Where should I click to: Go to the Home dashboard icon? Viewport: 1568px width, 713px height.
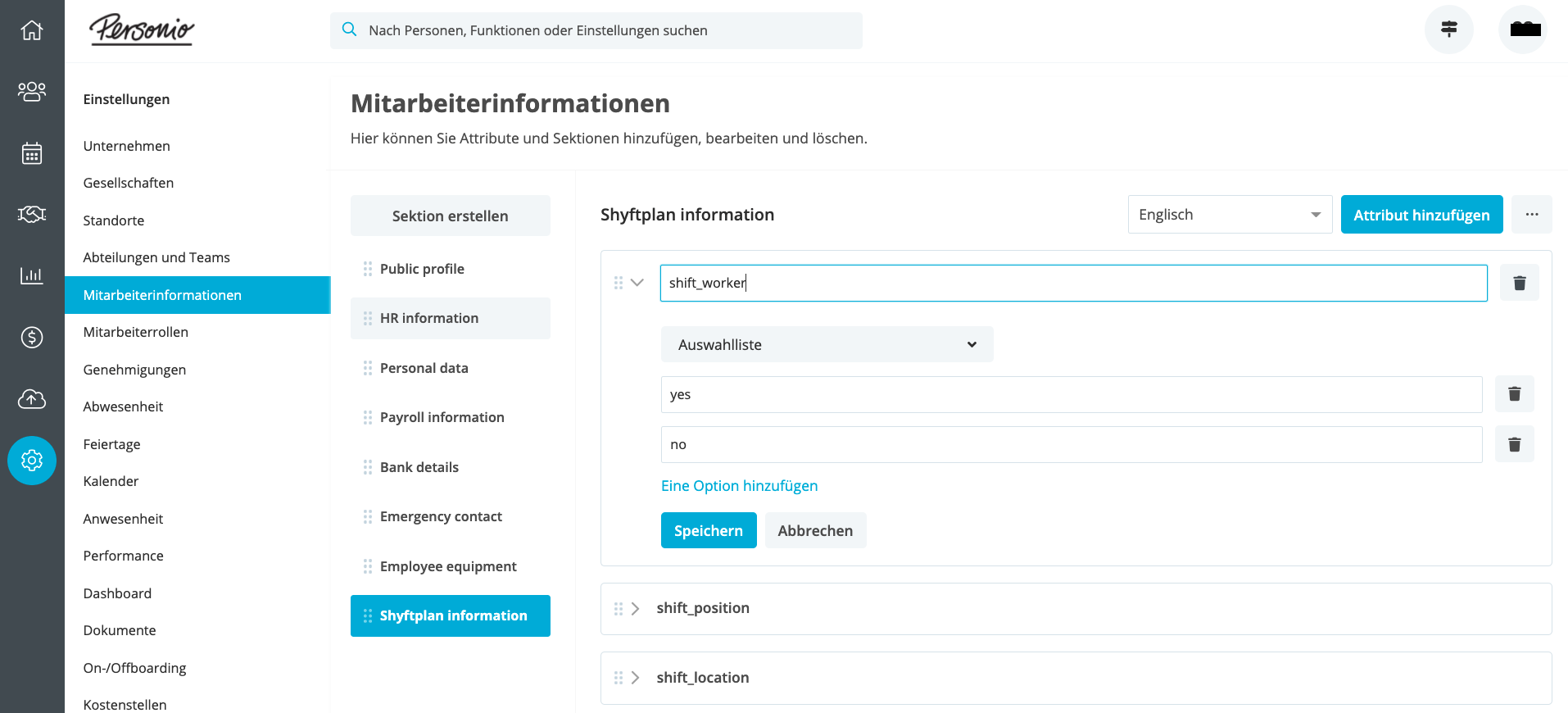click(x=32, y=30)
